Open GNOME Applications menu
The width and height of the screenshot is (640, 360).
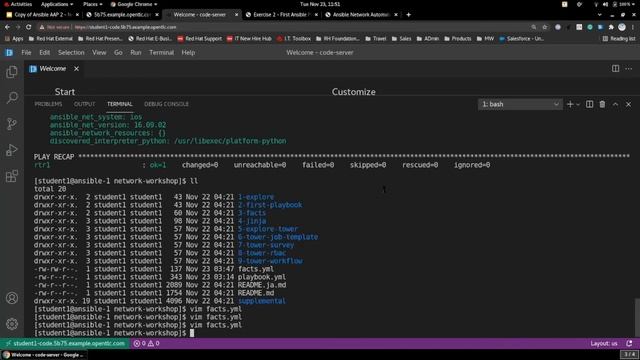pos(57,4)
